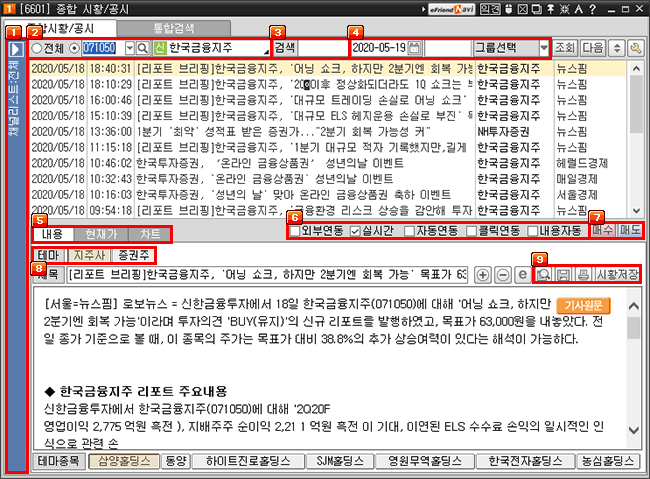Select the 서울경제 news row at 10:16:03
Screen dimensions: 650x479
point(327,195)
